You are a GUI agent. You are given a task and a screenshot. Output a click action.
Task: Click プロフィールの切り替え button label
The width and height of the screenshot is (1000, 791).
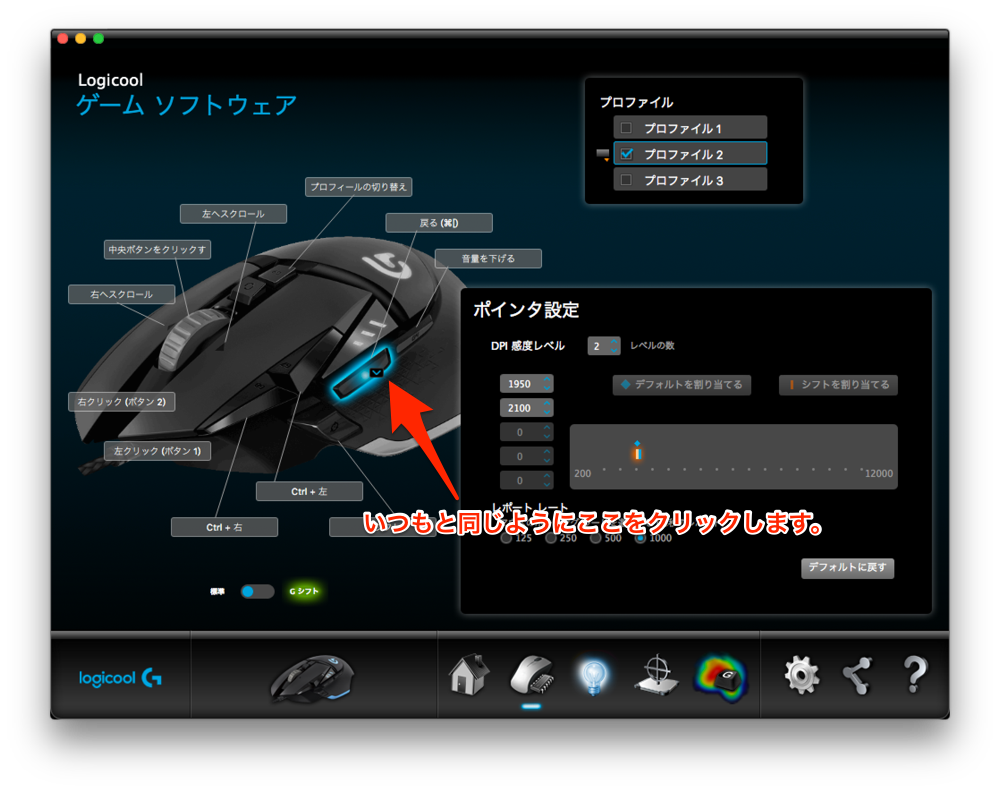[358, 187]
